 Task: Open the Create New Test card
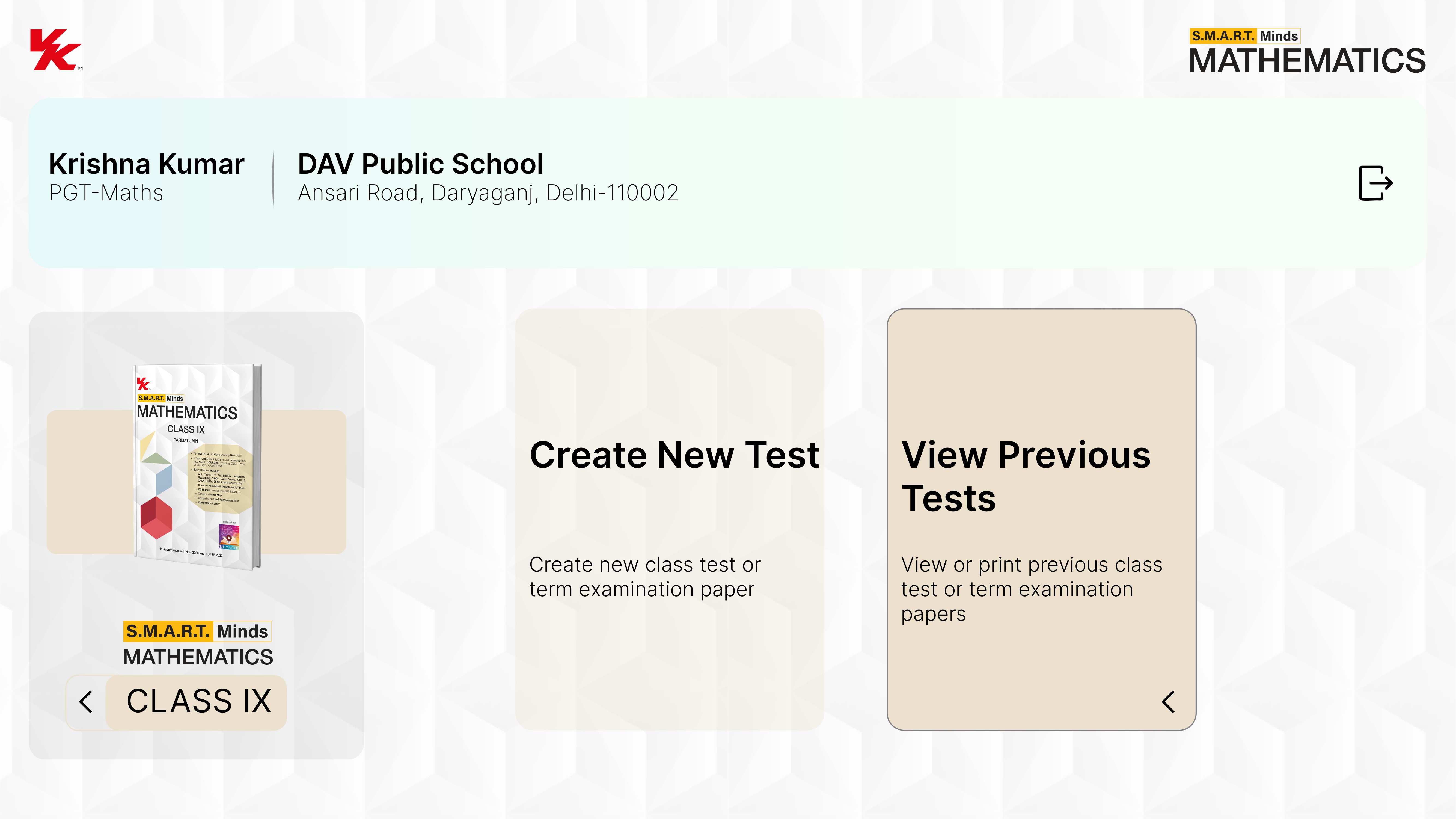tap(669, 519)
